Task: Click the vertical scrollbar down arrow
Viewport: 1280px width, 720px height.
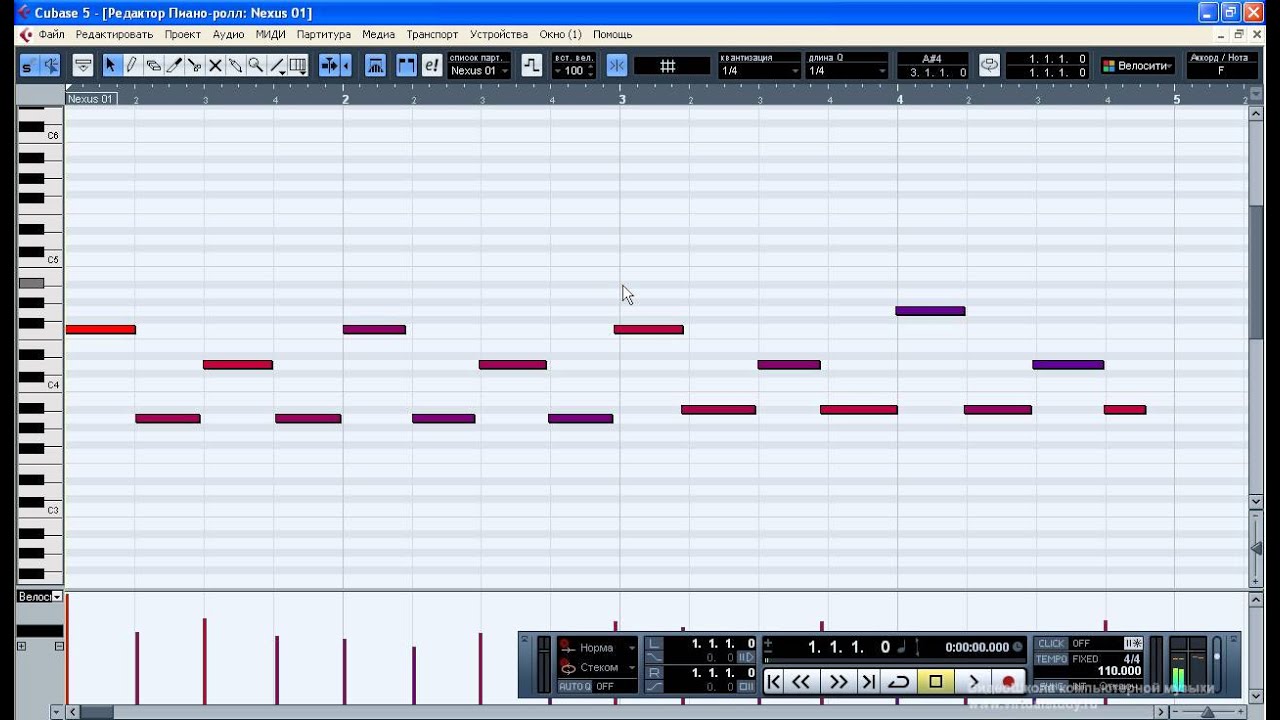Action: pyautogui.click(x=1256, y=502)
